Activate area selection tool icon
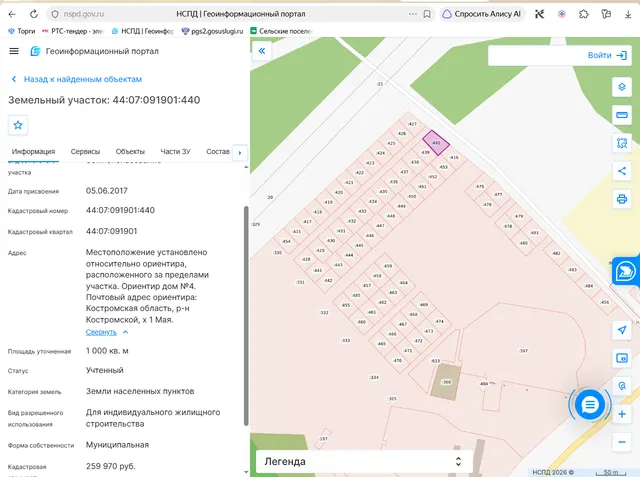This screenshot has height=477, width=640. pyautogui.click(x=622, y=143)
